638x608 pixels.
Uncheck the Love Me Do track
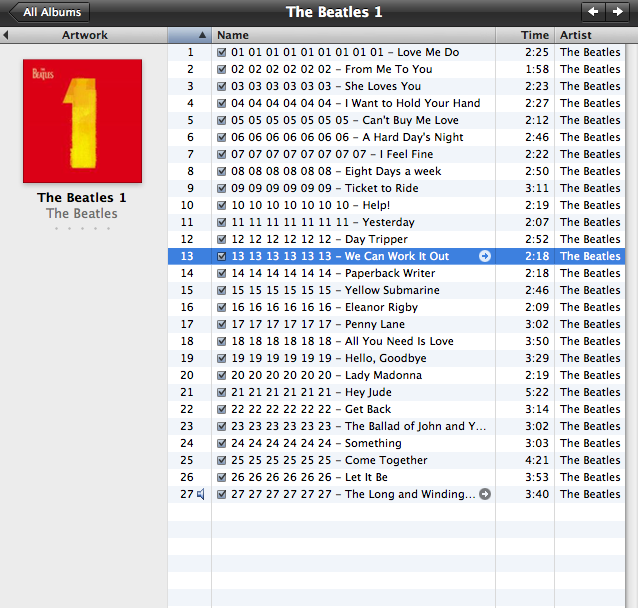pyautogui.click(x=221, y=52)
